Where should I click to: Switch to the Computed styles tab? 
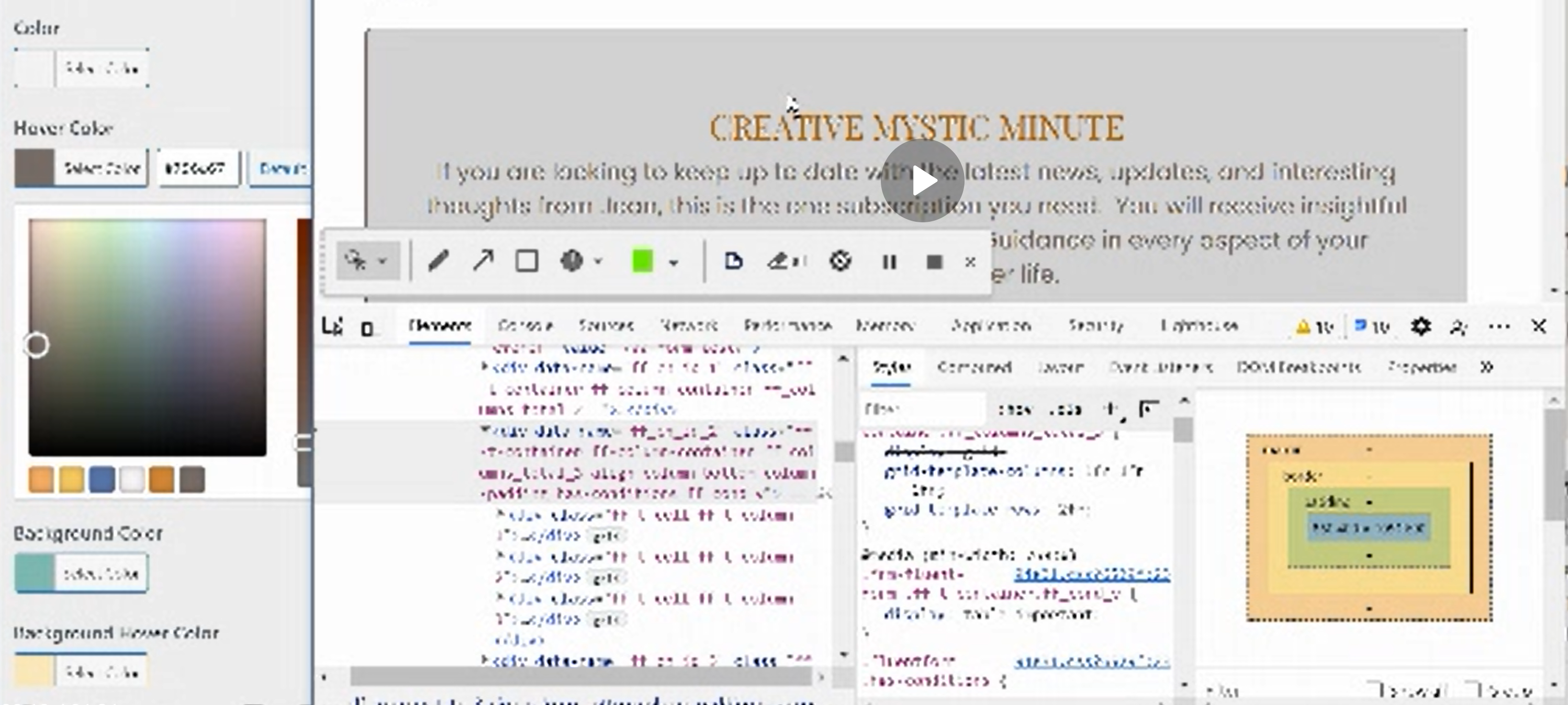[x=975, y=367]
